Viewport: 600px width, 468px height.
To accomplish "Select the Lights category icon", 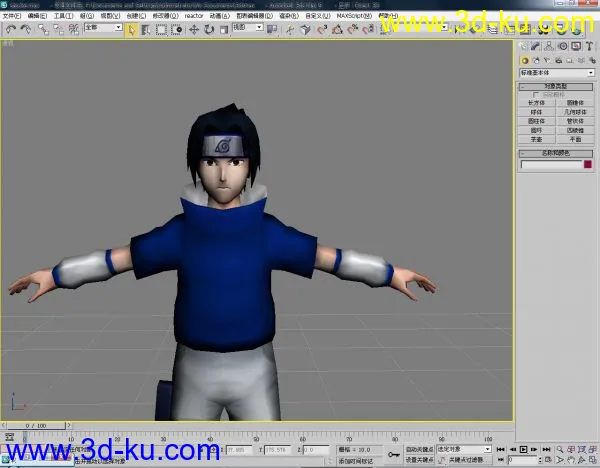I will coord(547,60).
